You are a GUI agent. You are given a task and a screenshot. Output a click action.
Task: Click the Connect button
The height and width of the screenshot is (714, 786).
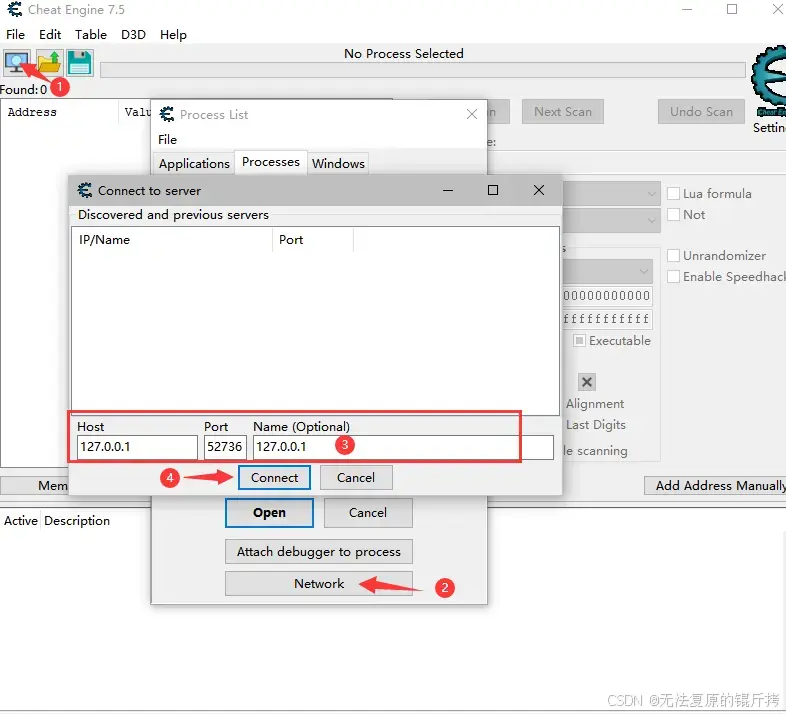(274, 477)
